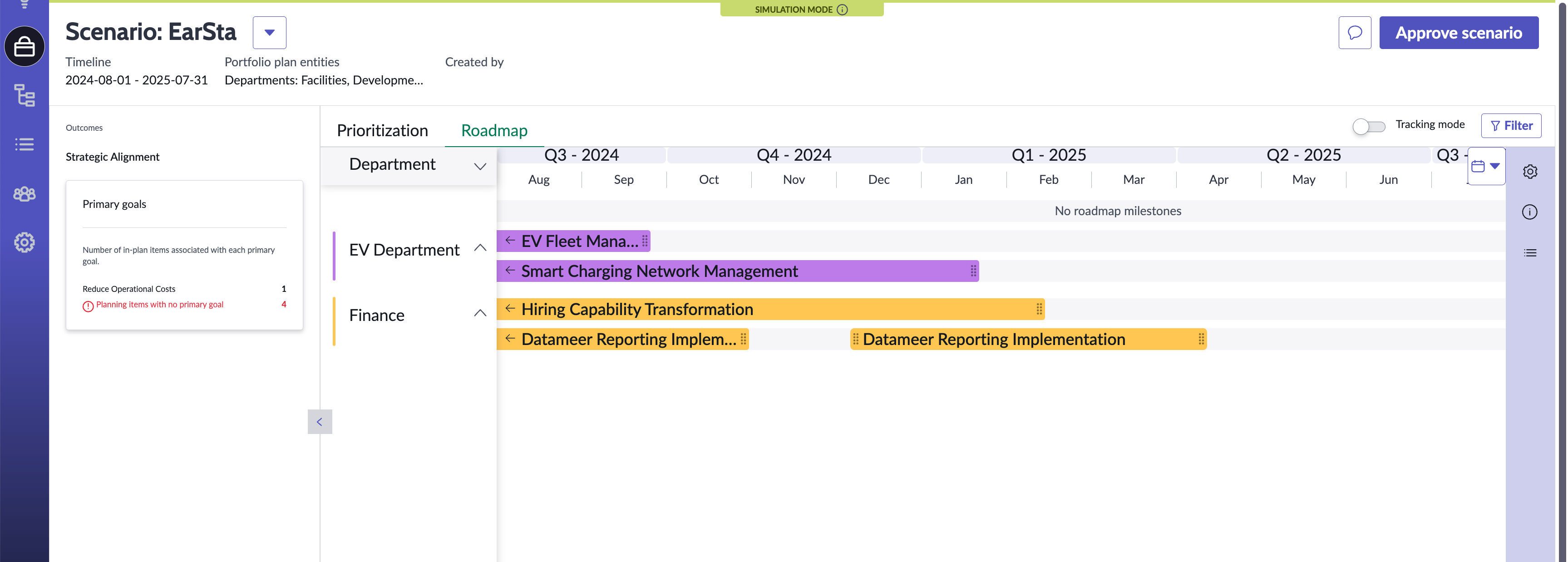
Task: Grab the end handle of EV Fleet Mana... bar
Action: coord(645,241)
